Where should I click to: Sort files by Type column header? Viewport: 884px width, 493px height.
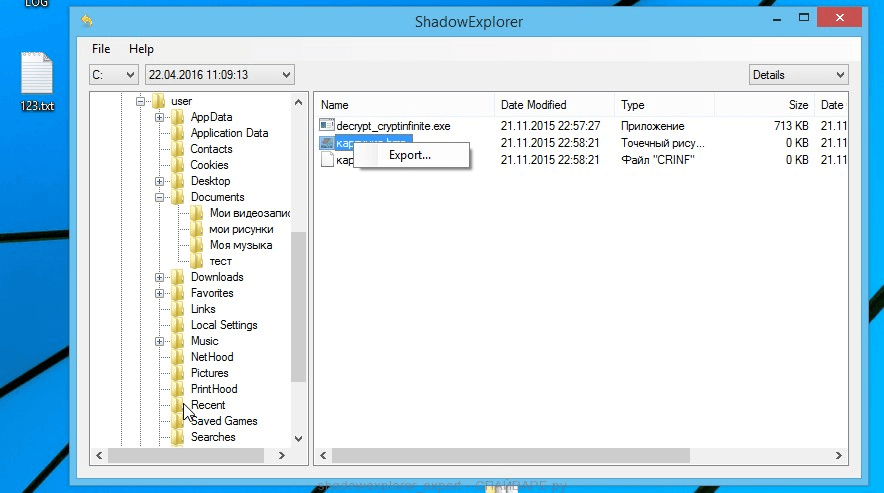(x=664, y=105)
